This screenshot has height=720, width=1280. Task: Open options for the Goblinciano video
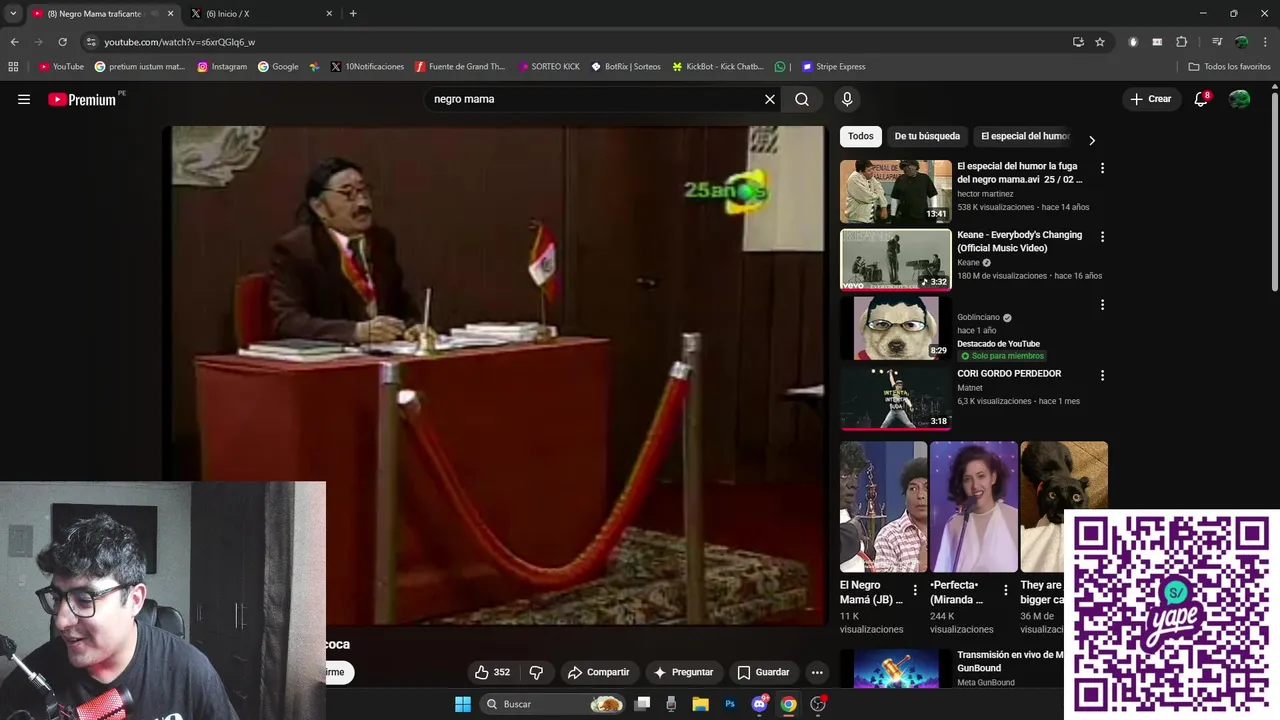click(1102, 305)
